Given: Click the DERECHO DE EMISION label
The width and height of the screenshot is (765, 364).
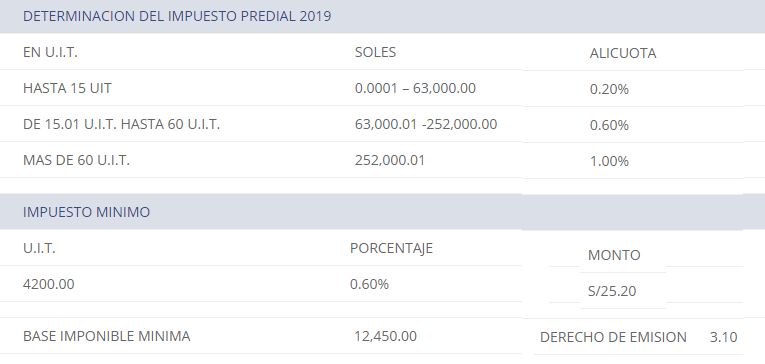Looking at the screenshot, I should [613, 337].
